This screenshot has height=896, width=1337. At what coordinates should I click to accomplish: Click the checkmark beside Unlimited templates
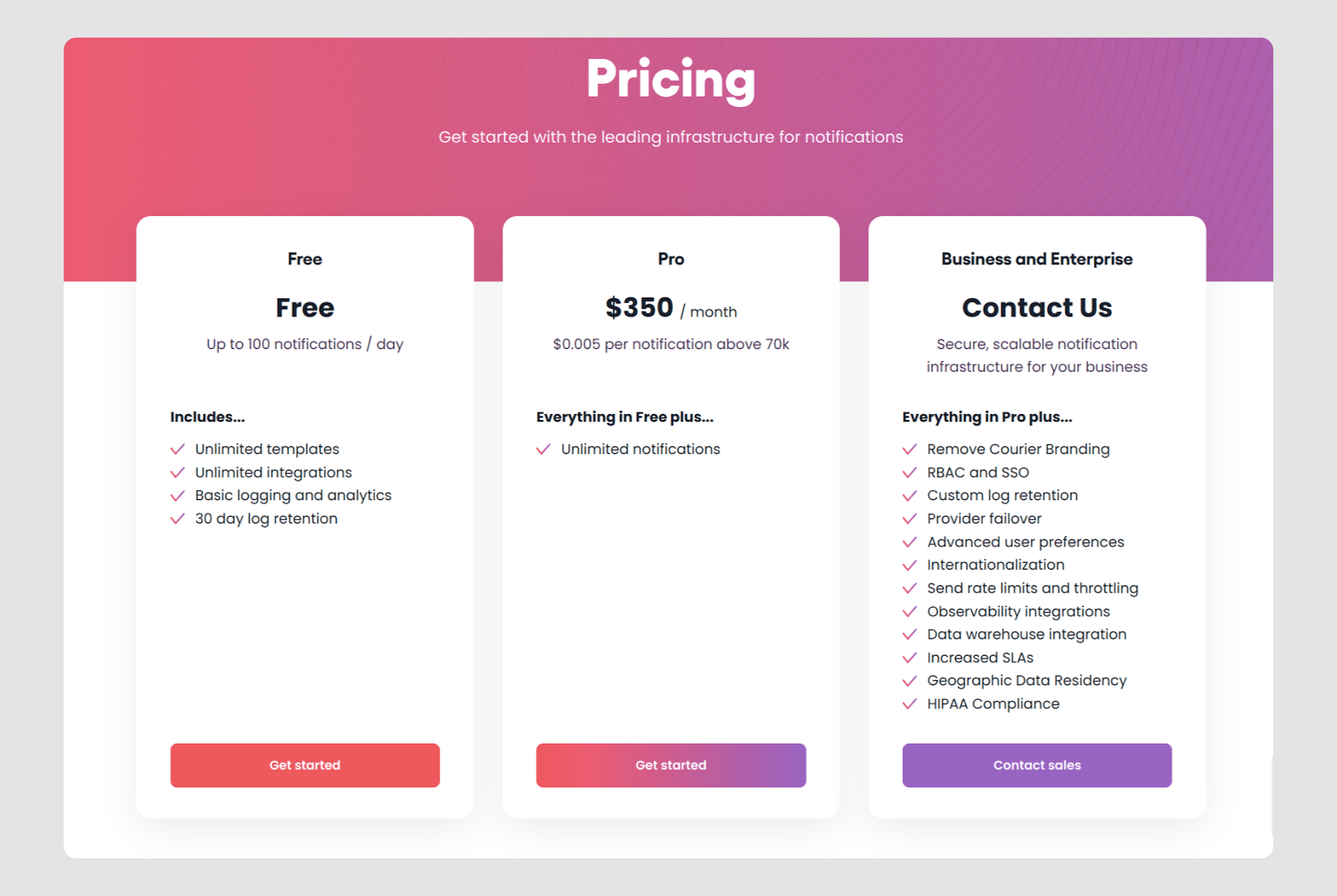[x=178, y=449]
